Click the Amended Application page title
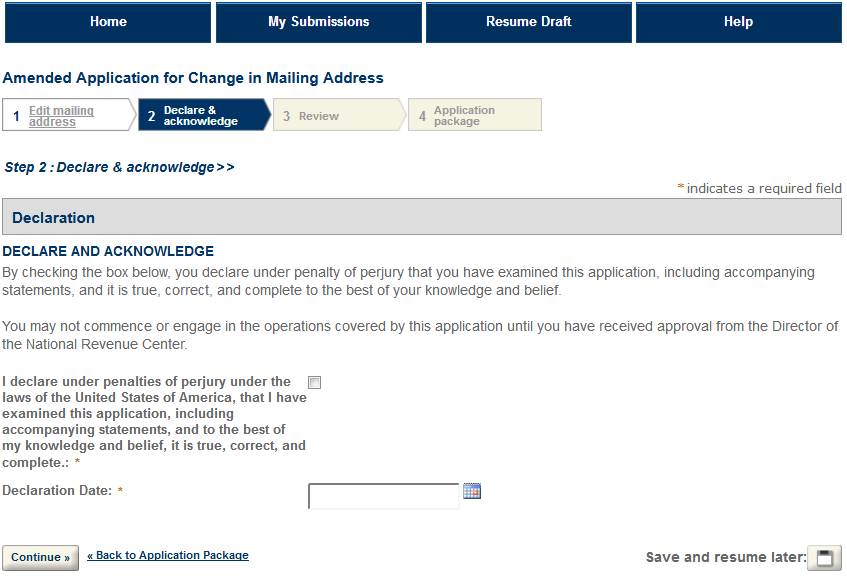 [193, 78]
